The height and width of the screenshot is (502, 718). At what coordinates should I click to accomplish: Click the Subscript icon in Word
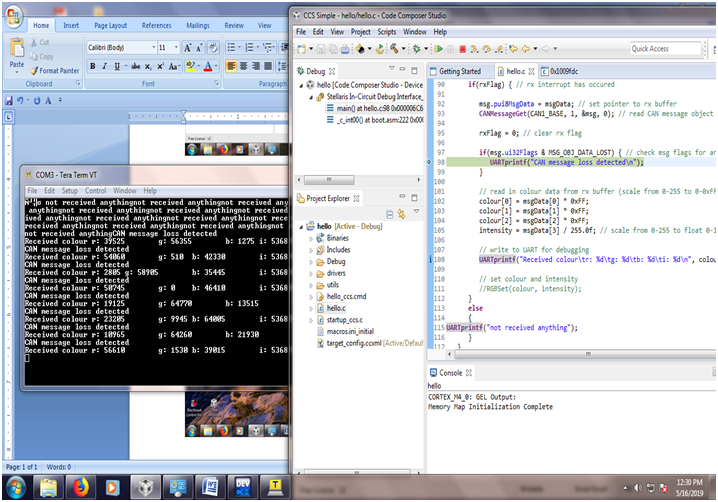[x=148, y=66]
